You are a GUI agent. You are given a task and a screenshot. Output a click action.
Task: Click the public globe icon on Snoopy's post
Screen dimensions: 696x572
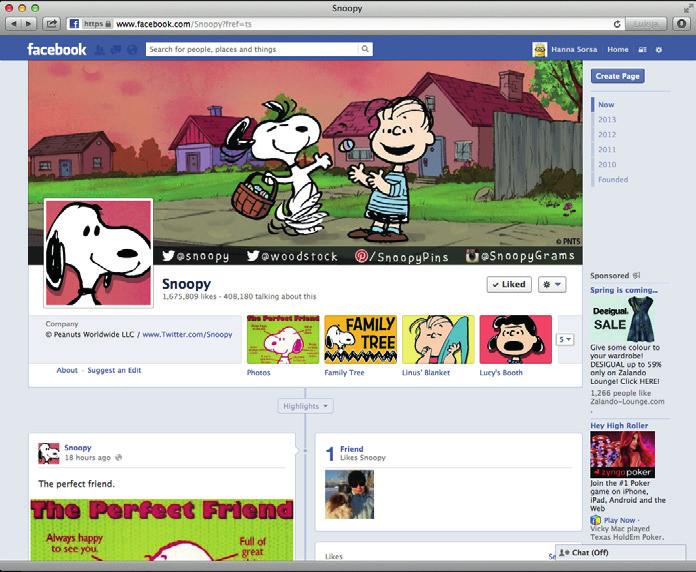pos(118,458)
